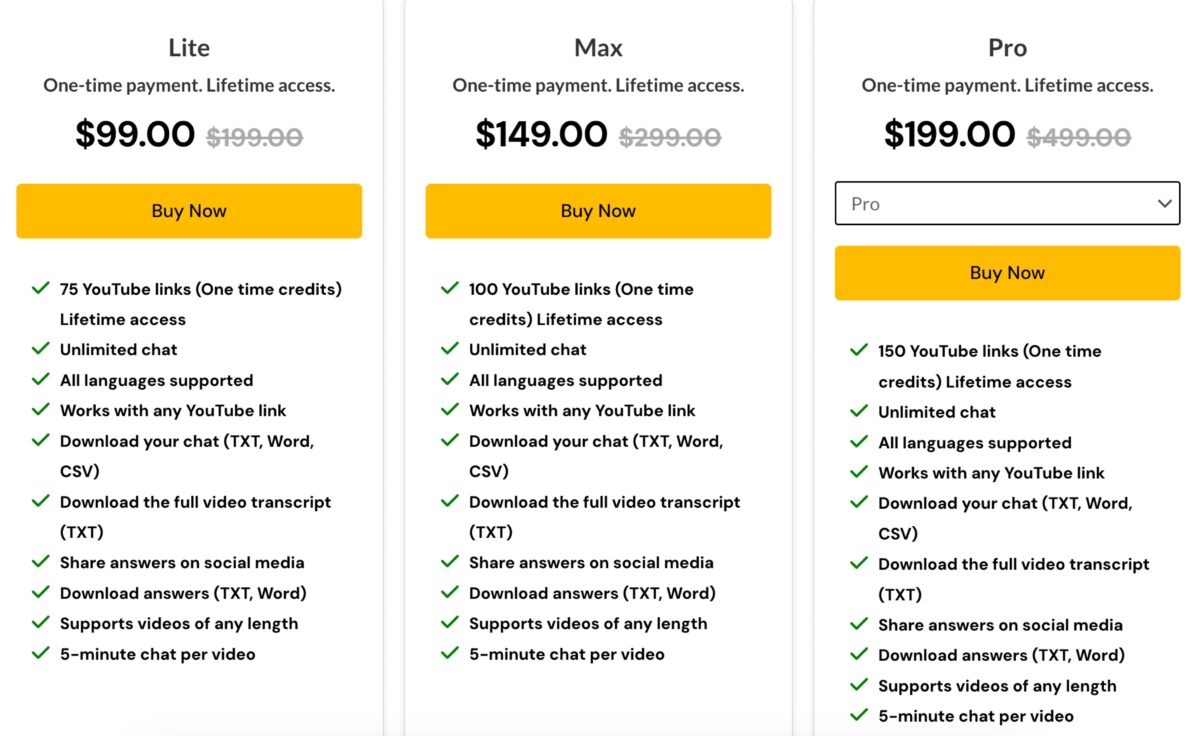This screenshot has height=736, width=1200.
Task: Click the Max plan Buy Now button
Action: [x=598, y=211]
